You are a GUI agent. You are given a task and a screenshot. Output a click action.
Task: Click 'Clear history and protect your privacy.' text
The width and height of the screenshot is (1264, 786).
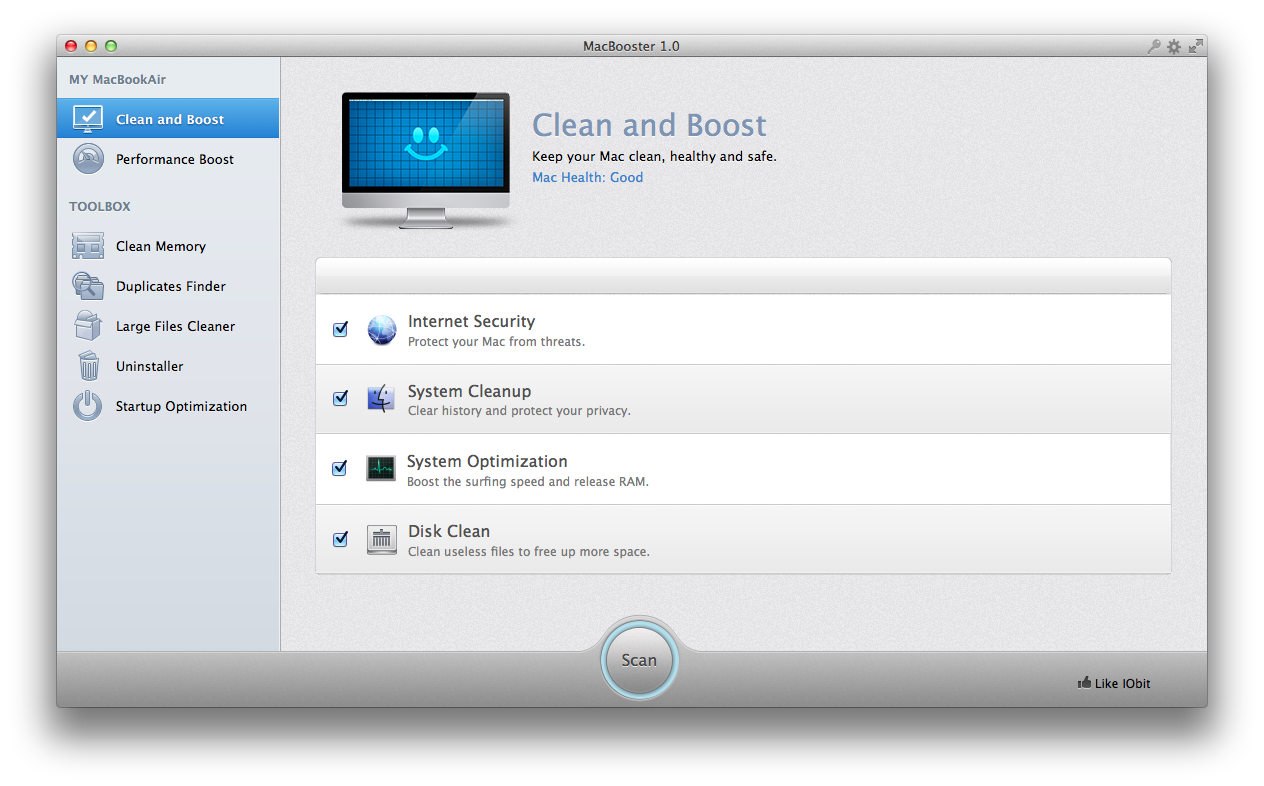pyautogui.click(x=519, y=411)
